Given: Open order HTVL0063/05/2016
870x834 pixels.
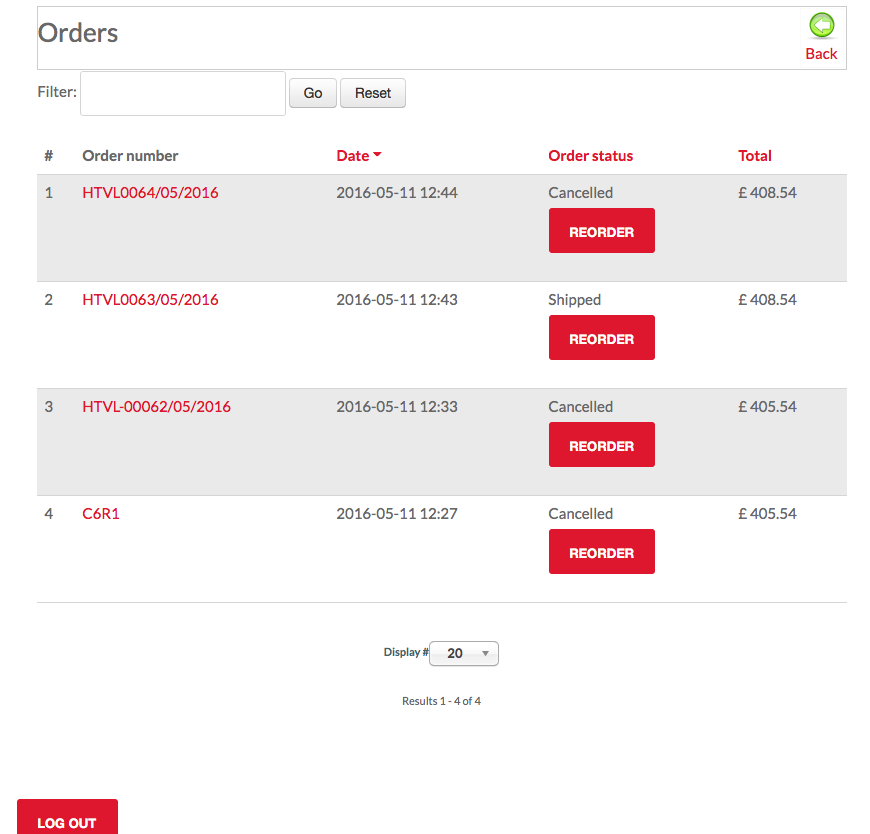Looking at the screenshot, I should pyautogui.click(x=150, y=300).
